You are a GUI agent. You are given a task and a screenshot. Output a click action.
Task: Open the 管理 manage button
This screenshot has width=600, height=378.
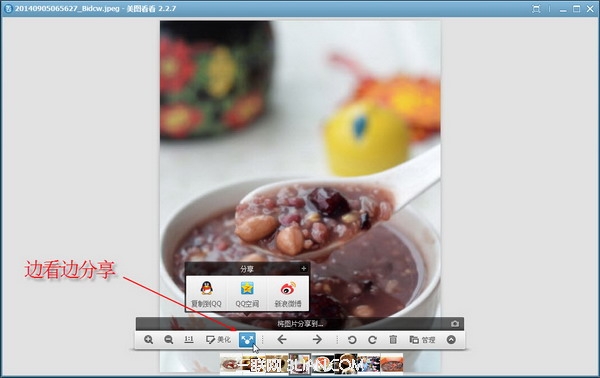[422, 339]
